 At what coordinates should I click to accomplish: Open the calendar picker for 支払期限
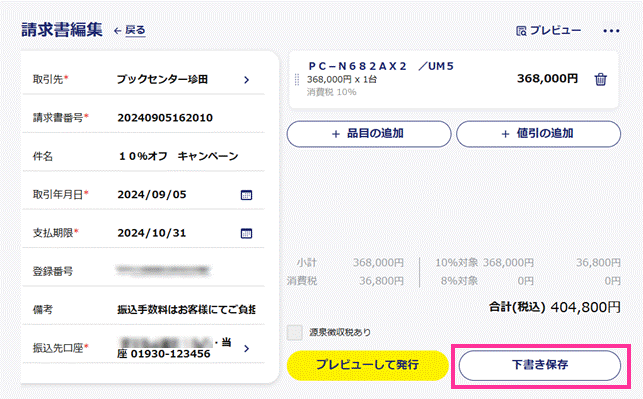click(246, 233)
